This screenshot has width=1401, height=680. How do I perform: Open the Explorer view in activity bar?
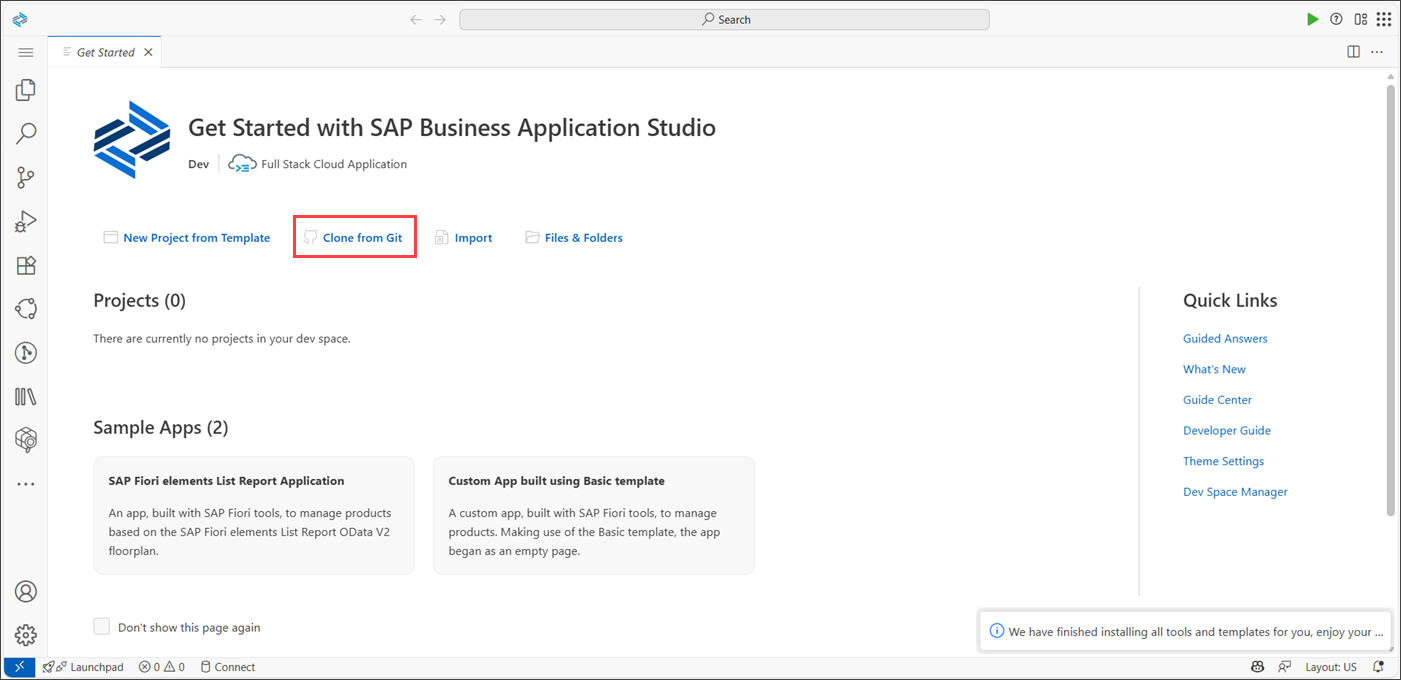pyautogui.click(x=26, y=90)
